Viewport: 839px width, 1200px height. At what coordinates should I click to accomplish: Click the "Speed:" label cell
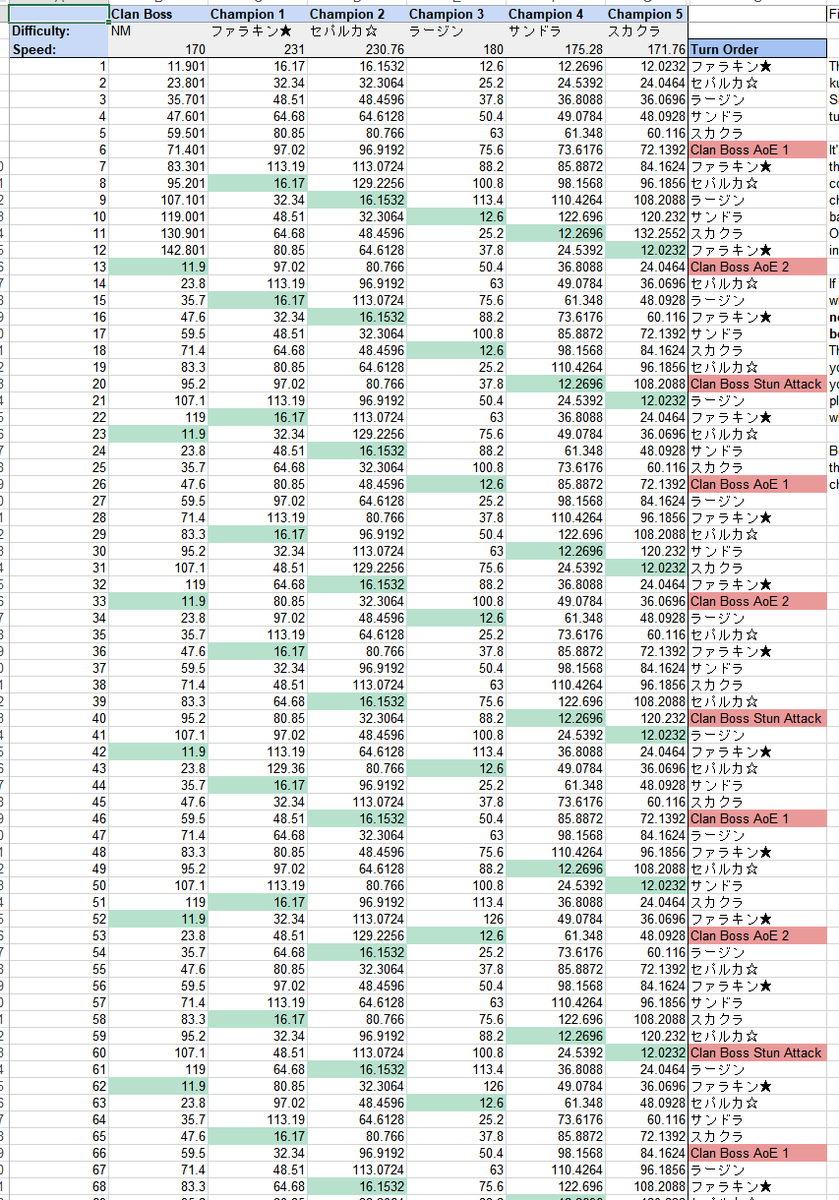click(x=58, y=49)
